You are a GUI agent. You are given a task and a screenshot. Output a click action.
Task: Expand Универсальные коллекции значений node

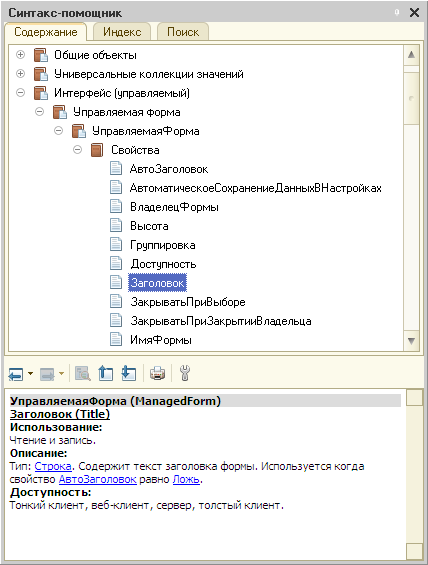coord(21,74)
